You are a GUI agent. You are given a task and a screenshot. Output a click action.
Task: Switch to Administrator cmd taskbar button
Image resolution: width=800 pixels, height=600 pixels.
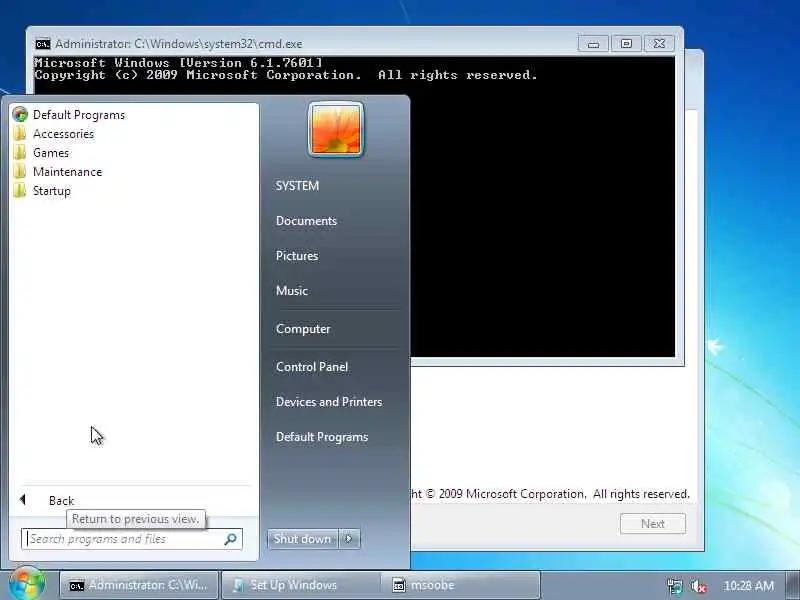139,585
